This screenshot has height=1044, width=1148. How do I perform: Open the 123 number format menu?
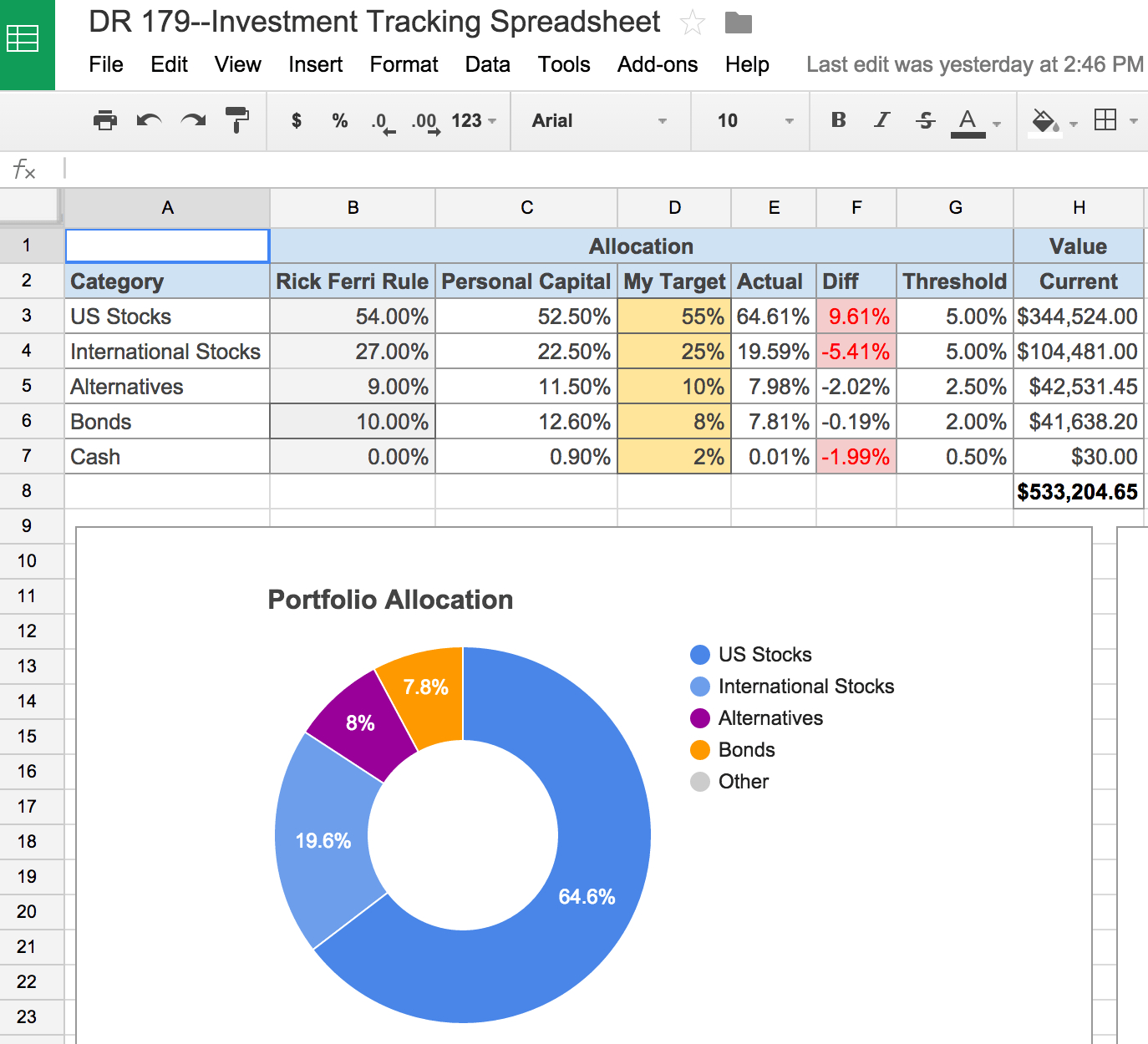coord(468,120)
